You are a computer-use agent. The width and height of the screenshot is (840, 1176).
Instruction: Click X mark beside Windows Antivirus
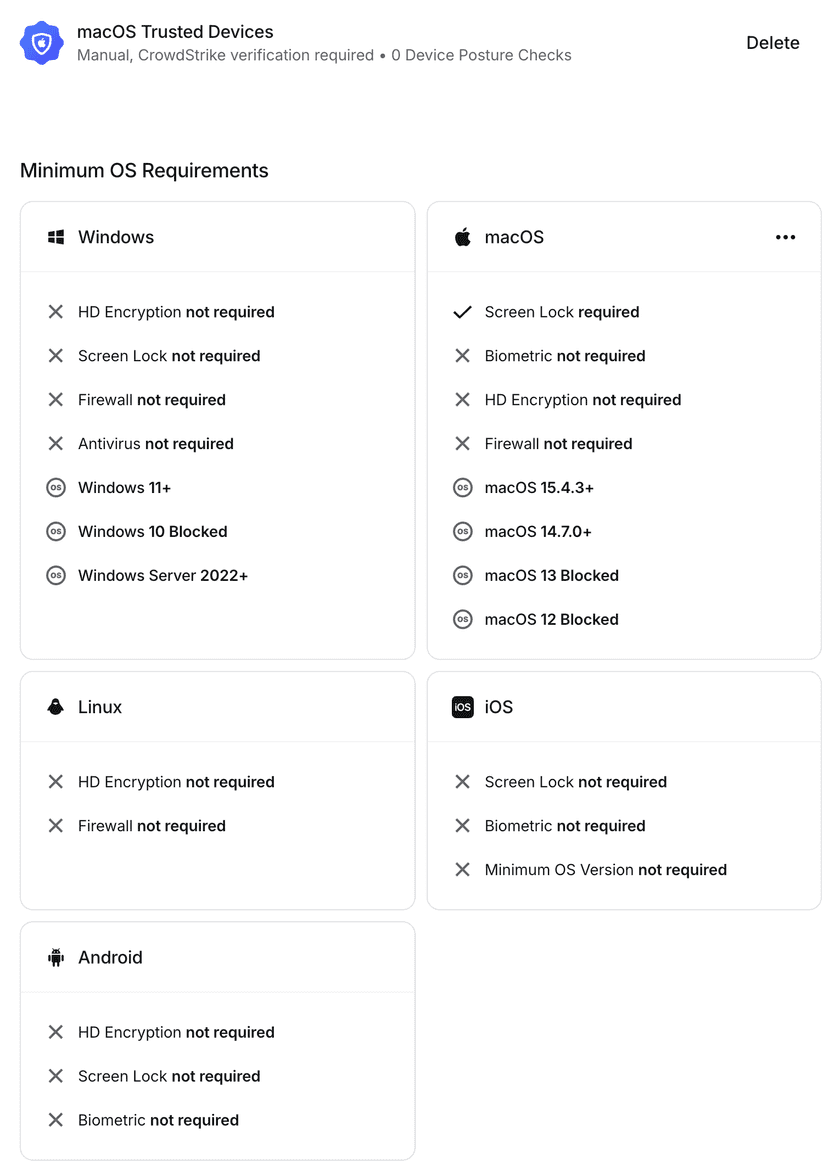tap(56, 444)
